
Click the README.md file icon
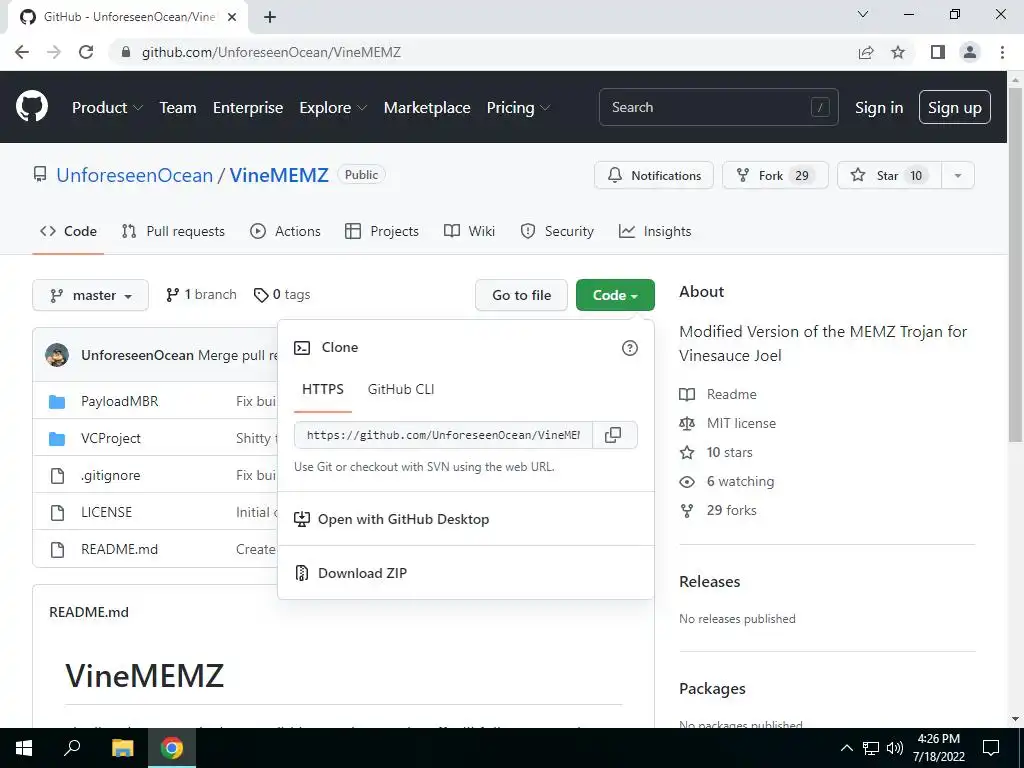click(57, 549)
